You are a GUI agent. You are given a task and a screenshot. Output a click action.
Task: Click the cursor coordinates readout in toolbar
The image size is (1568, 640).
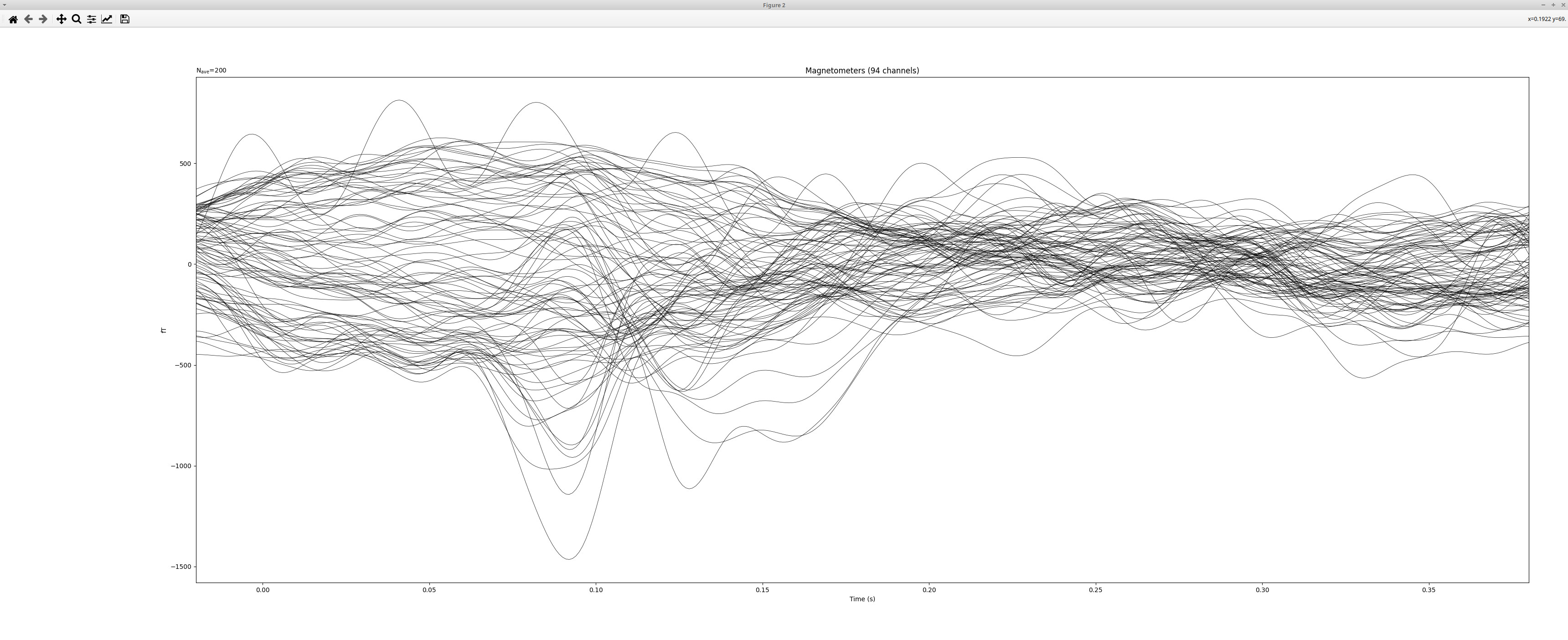click(x=1546, y=20)
